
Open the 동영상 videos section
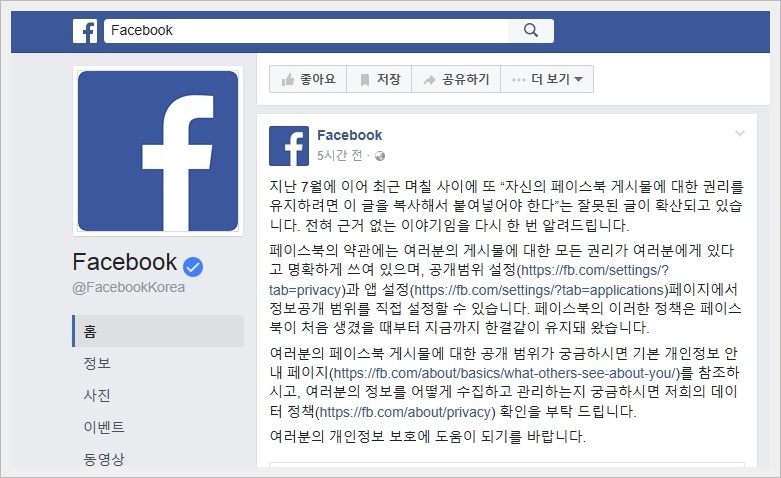pos(104,459)
